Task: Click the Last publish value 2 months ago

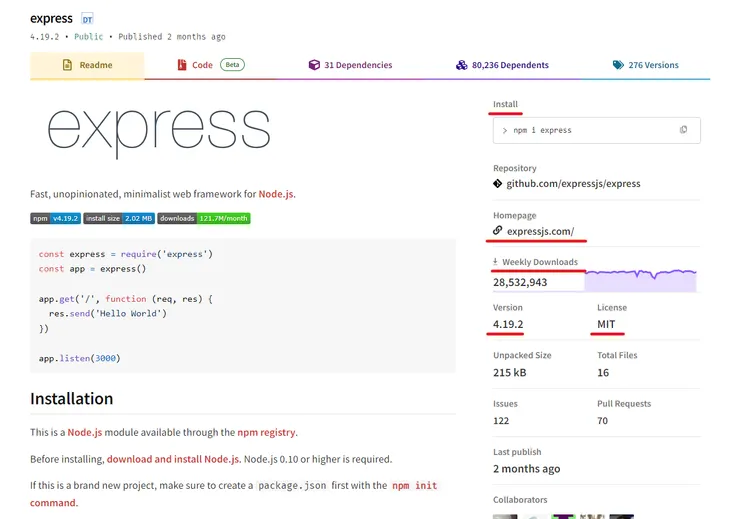Action: click(527, 469)
